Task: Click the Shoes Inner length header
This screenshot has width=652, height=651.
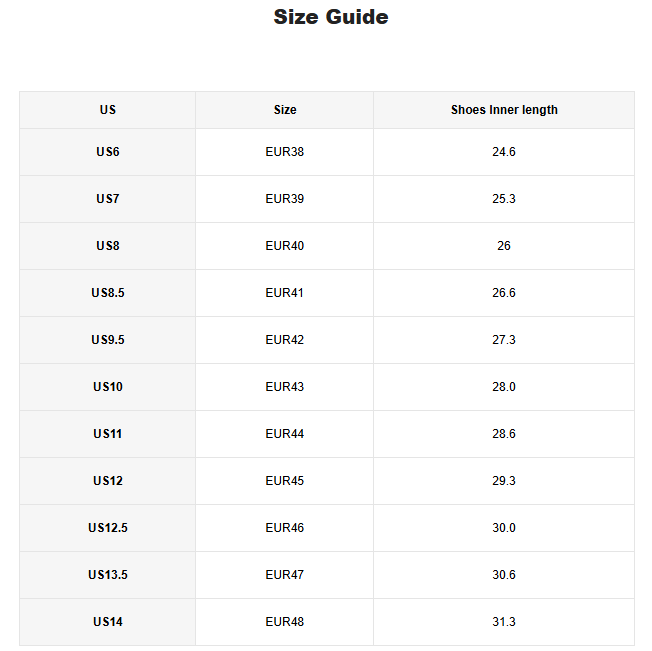Action: (x=504, y=110)
